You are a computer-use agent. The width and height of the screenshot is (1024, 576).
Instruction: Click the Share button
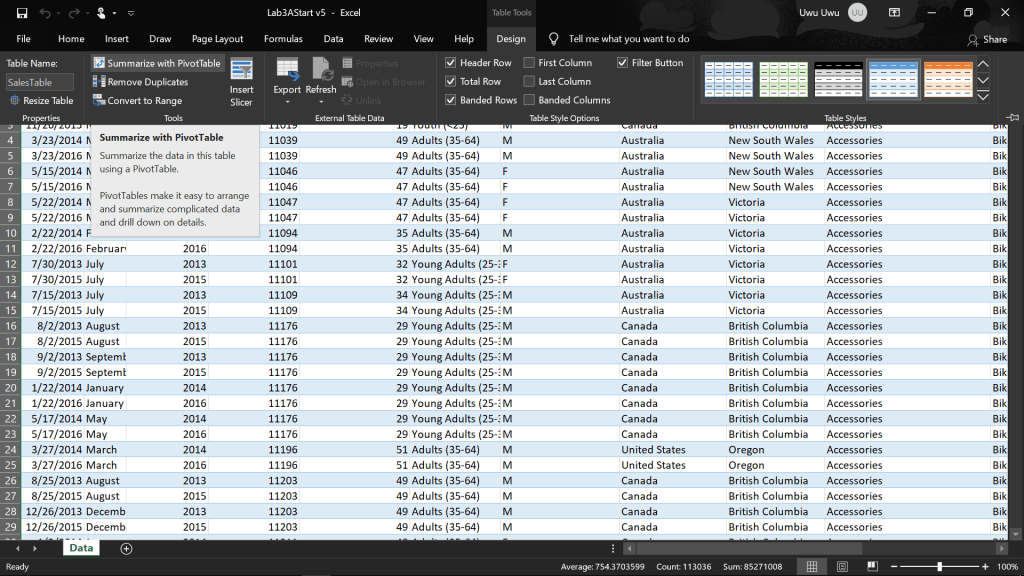click(x=987, y=39)
